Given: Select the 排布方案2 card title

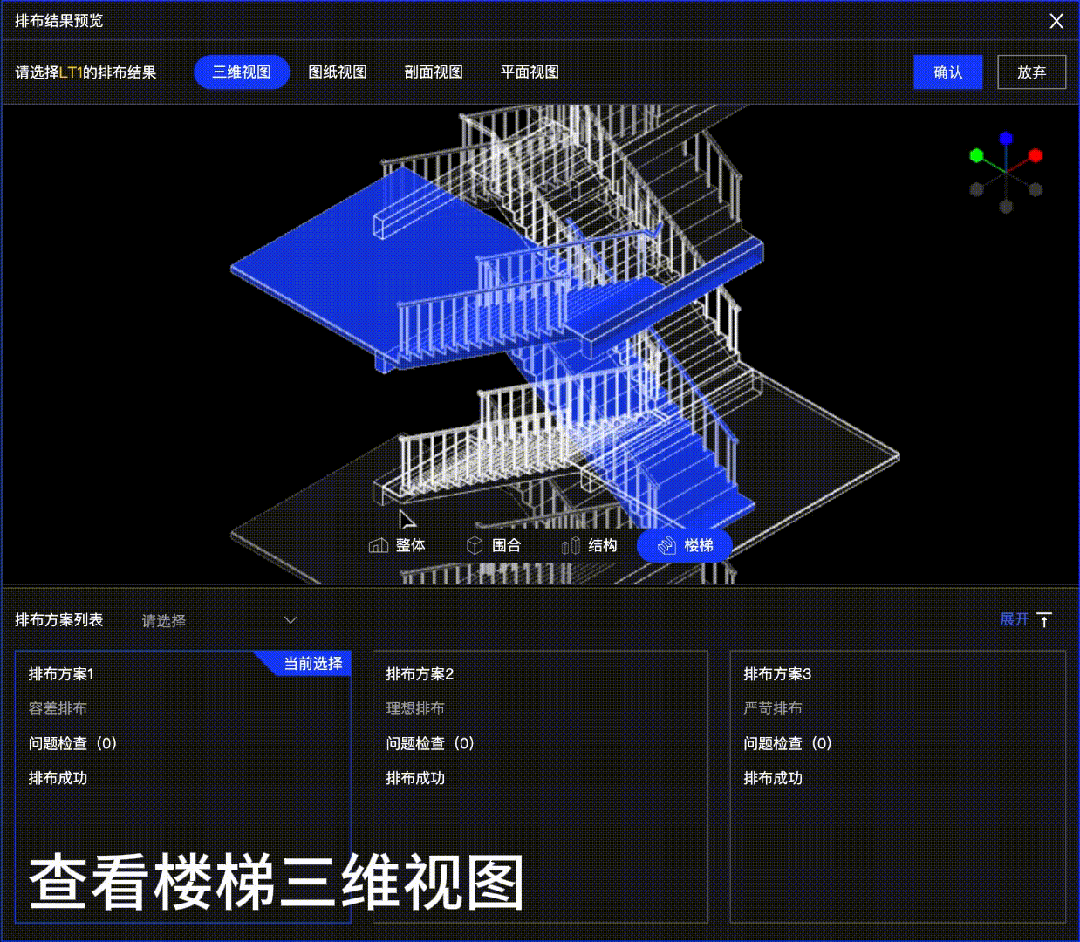Looking at the screenshot, I should [419, 673].
